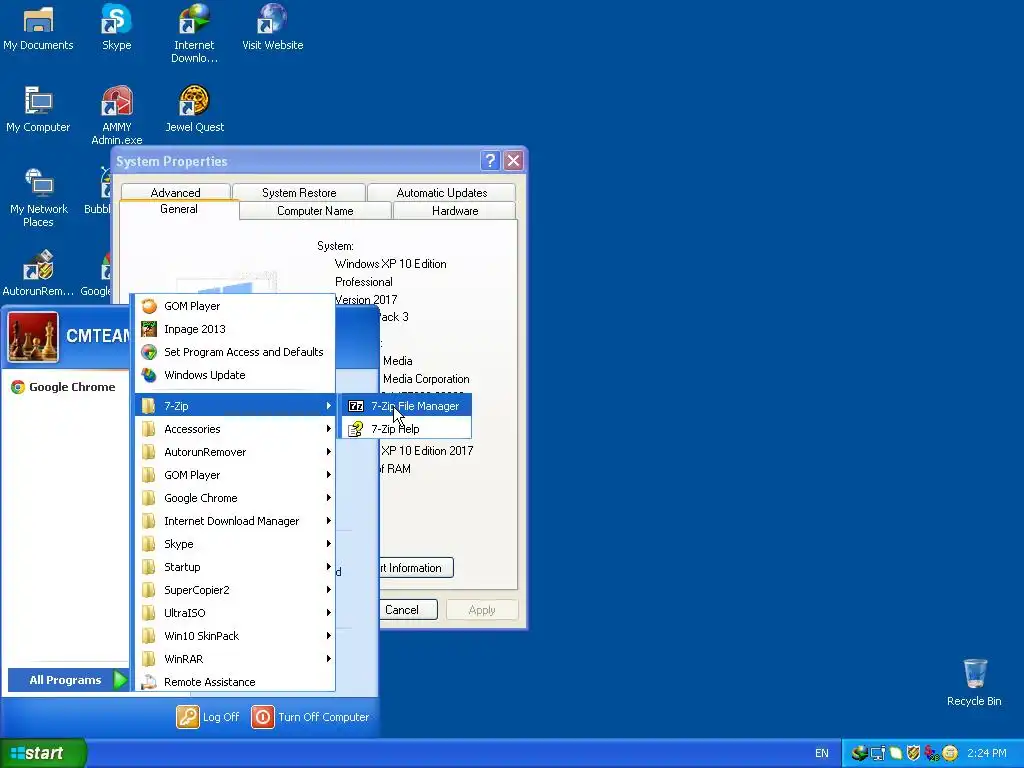Expand the UltraISO folder submenu
This screenshot has height=768, width=1024.
235,613
